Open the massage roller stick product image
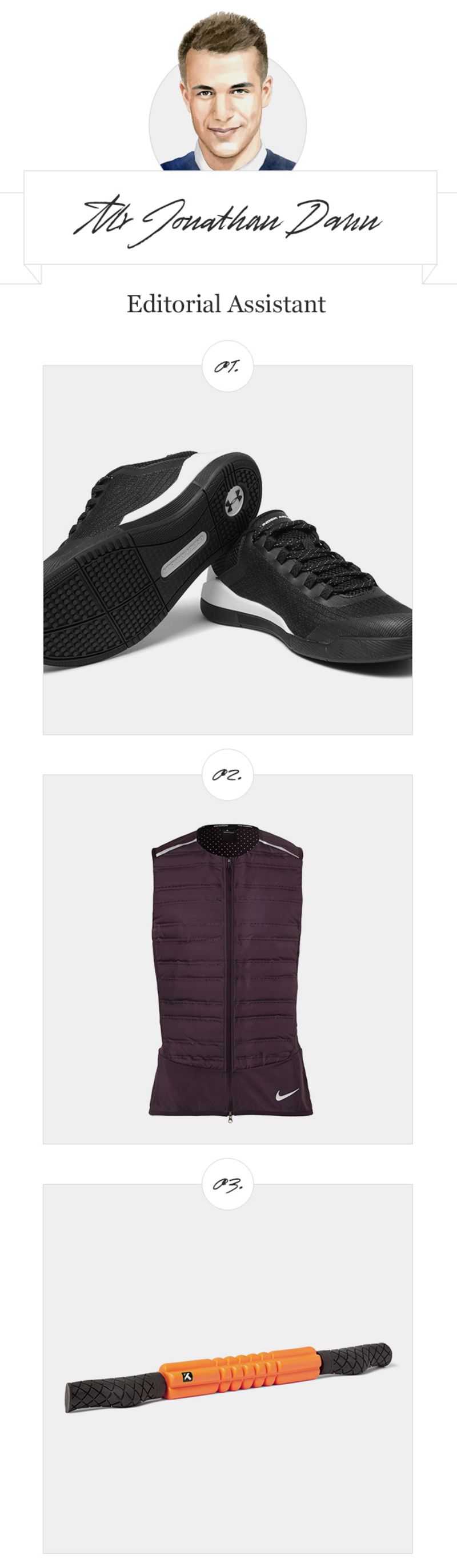The height and width of the screenshot is (1568, 457). tap(227, 1368)
